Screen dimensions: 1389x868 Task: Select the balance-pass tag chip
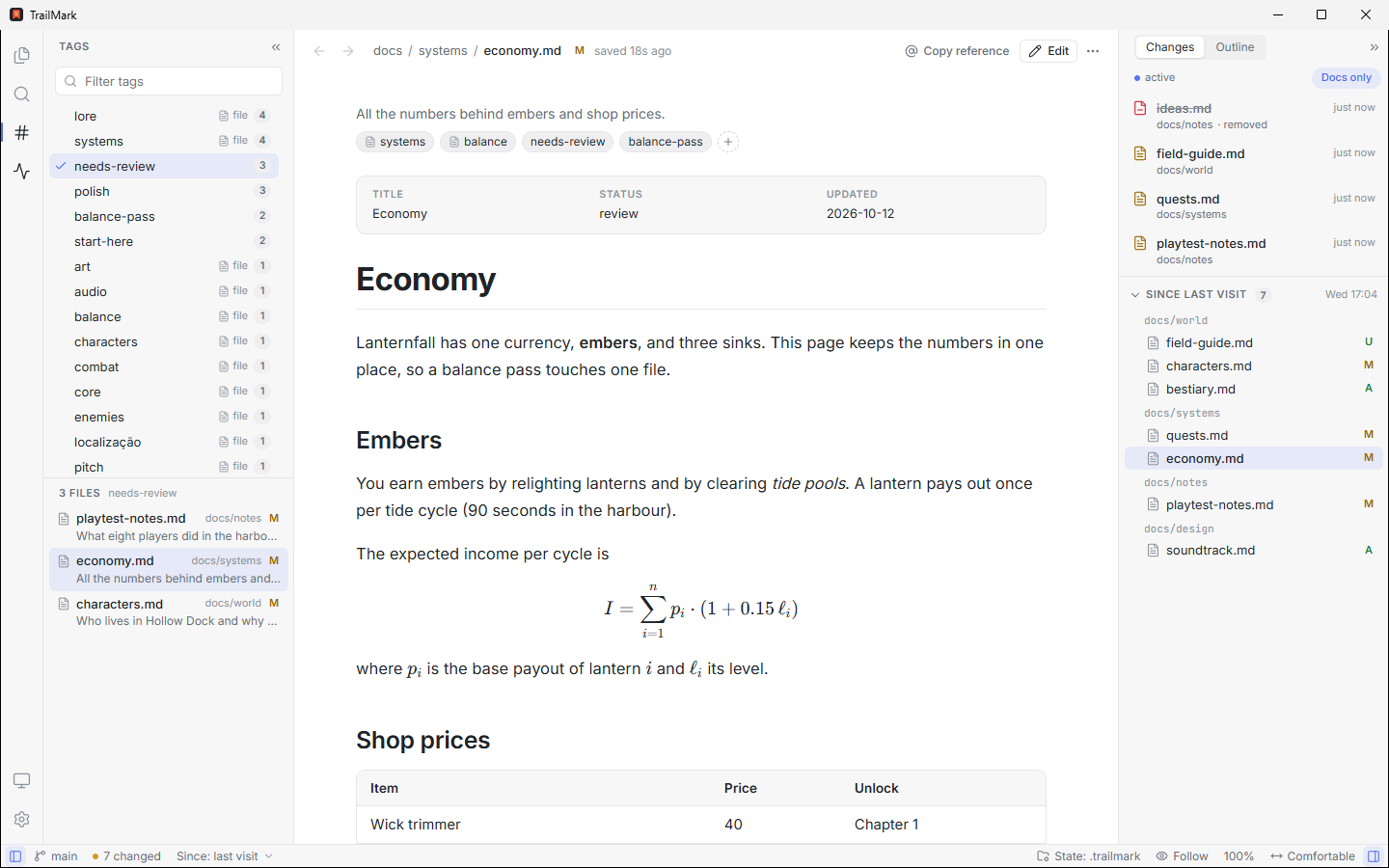[x=666, y=142]
